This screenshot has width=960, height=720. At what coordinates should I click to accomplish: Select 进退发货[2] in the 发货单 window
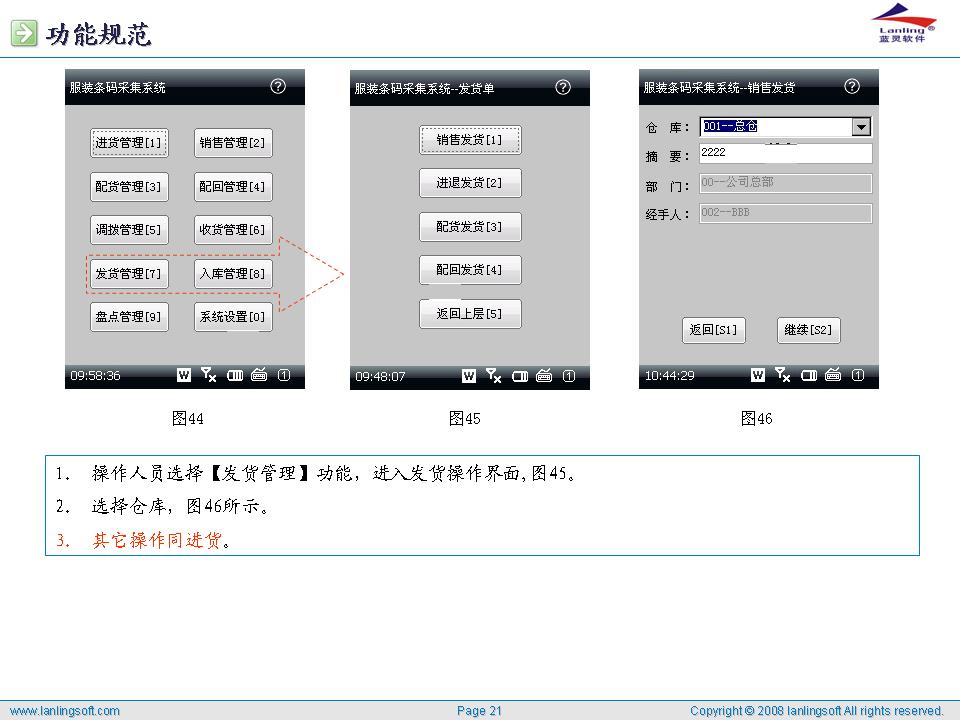(x=470, y=182)
